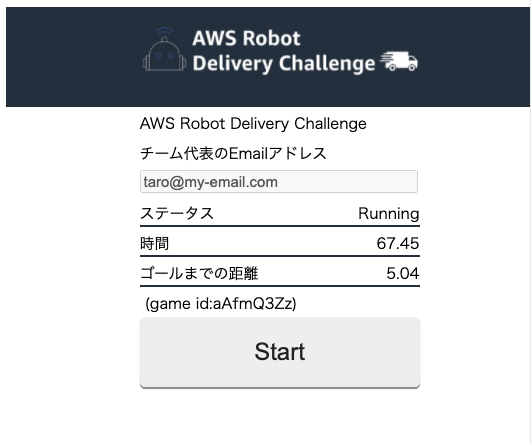Click the 5.04 distance value

403,273
